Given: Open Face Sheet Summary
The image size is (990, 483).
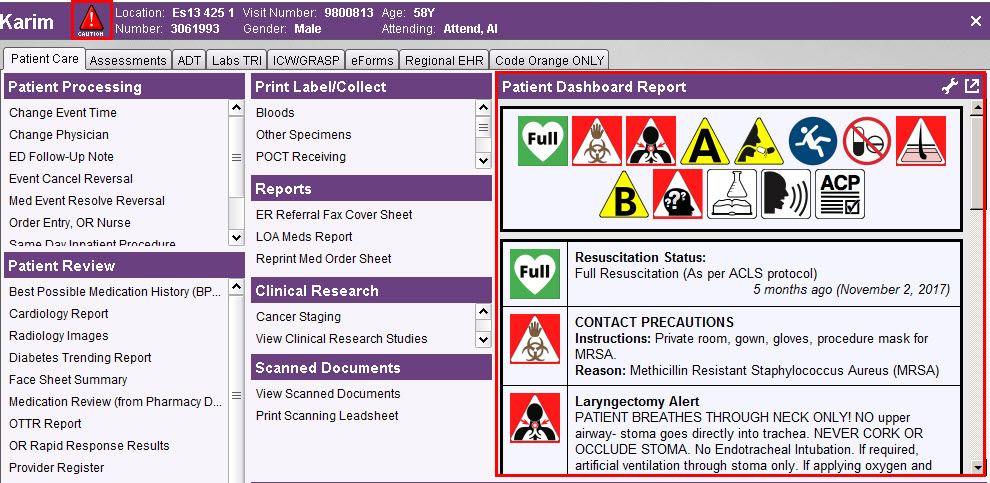Looking at the screenshot, I should (x=68, y=380).
